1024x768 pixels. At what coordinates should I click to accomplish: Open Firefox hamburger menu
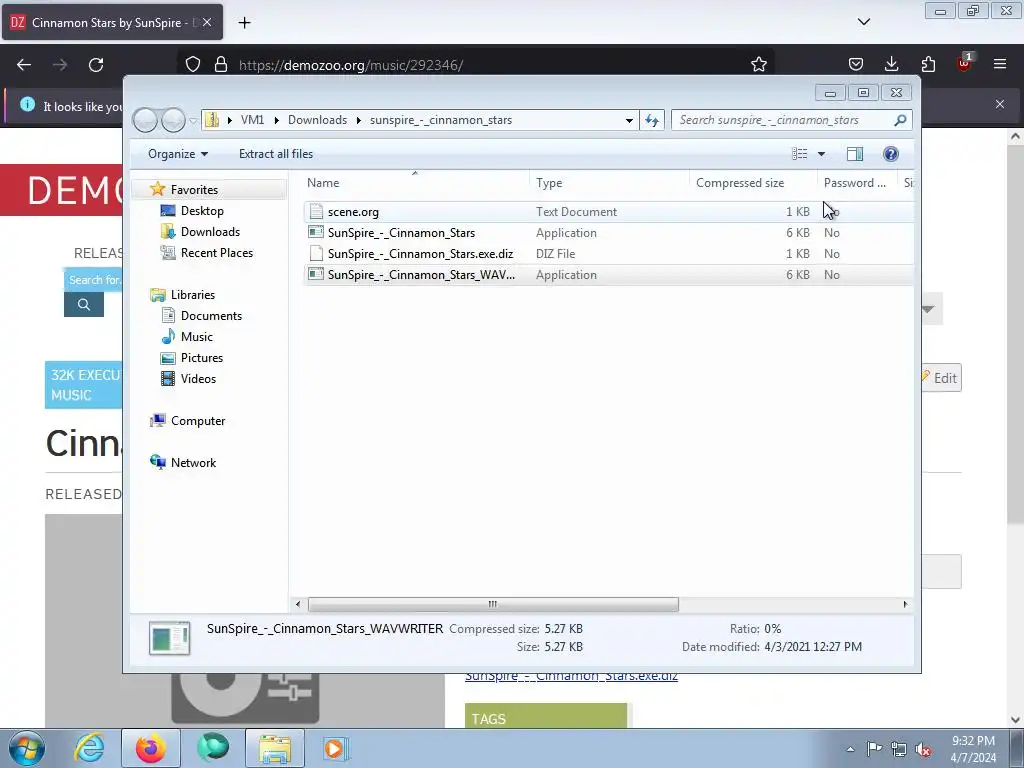point(1000,64)
